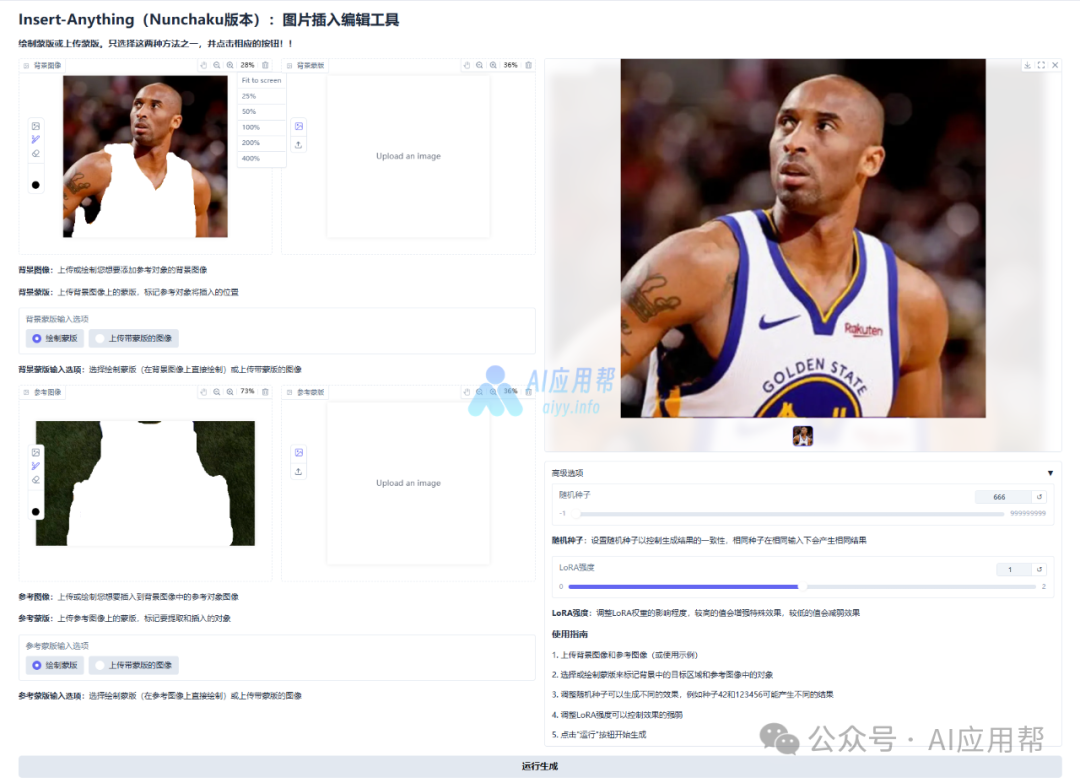Viewport: 1080px width, 783px height.
Task: Select eraser tool in 参考图像 sidebar
Action: click(36, 480)
